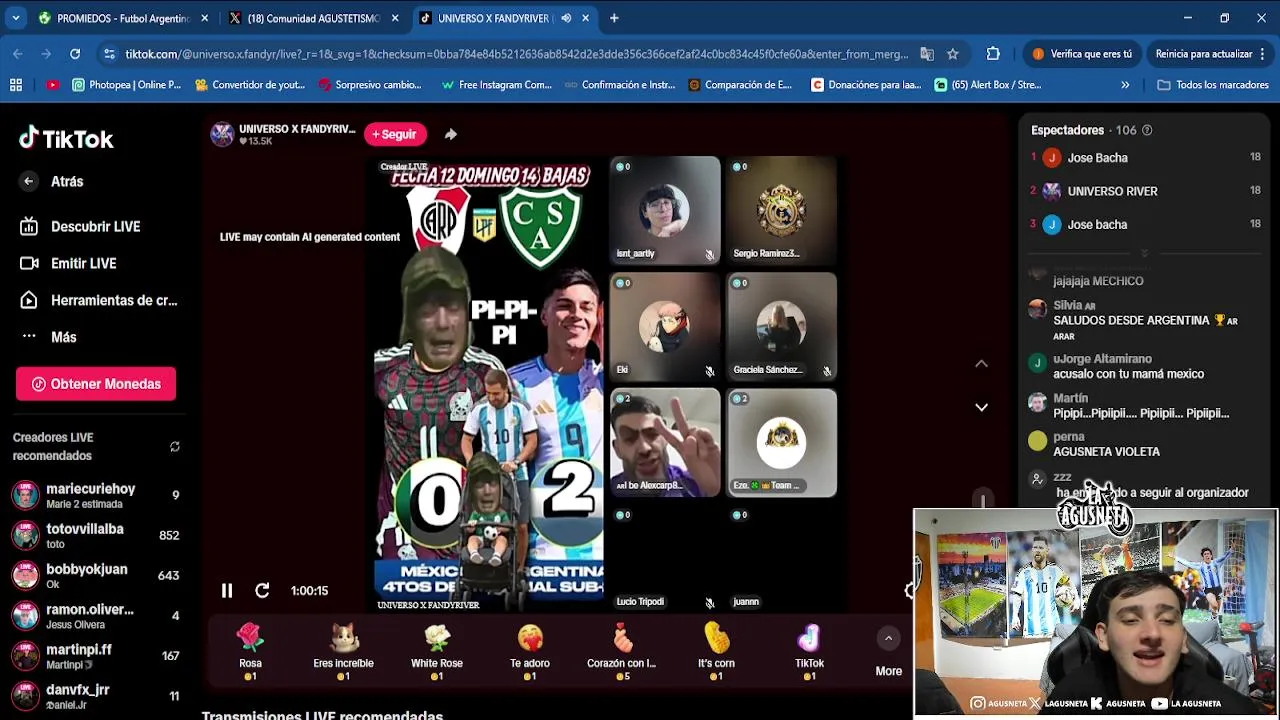Select Ezo Team guest tile
1280x720 pixels.
(782, 443)
